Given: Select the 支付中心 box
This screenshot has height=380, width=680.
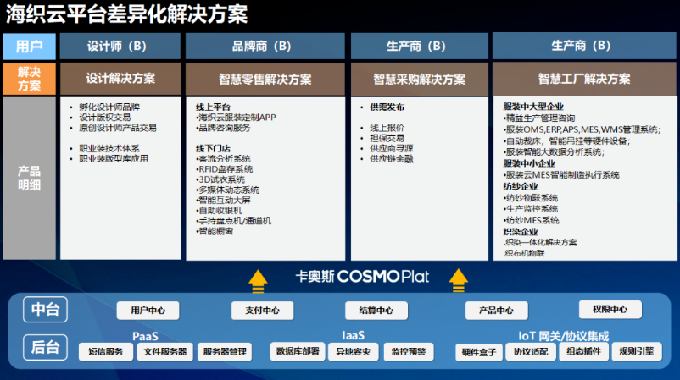Looking at the screenshot, I should 262,311.
